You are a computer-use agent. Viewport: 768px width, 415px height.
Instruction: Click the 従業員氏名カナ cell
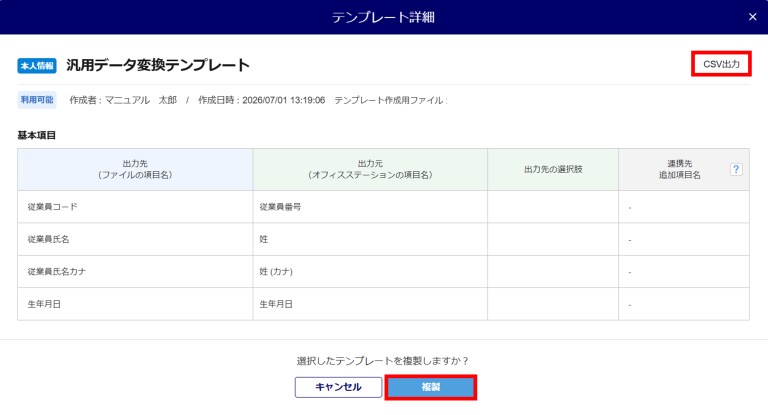(x=135, y=271)
